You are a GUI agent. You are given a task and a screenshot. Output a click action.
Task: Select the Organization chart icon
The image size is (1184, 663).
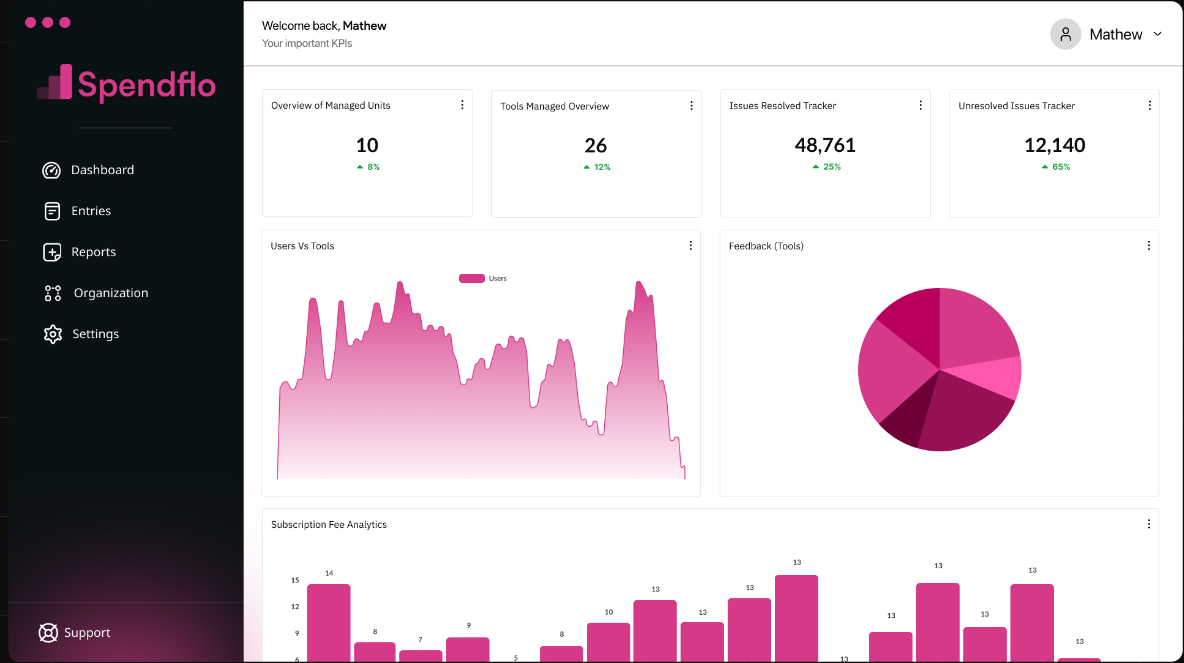click(x=52, y=293)
